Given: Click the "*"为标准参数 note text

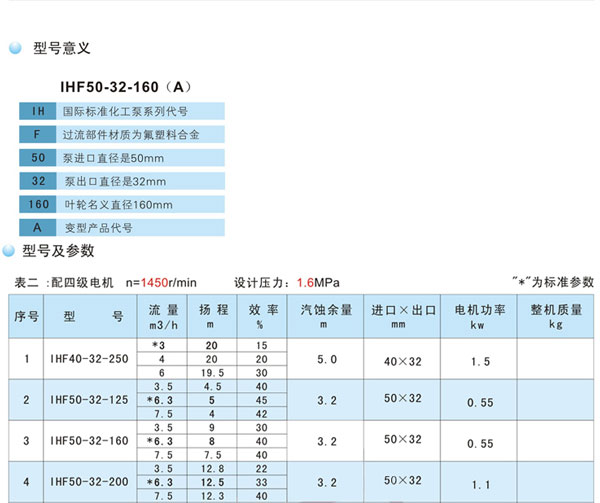Looking at the screenshot, I should coord(552,282).
